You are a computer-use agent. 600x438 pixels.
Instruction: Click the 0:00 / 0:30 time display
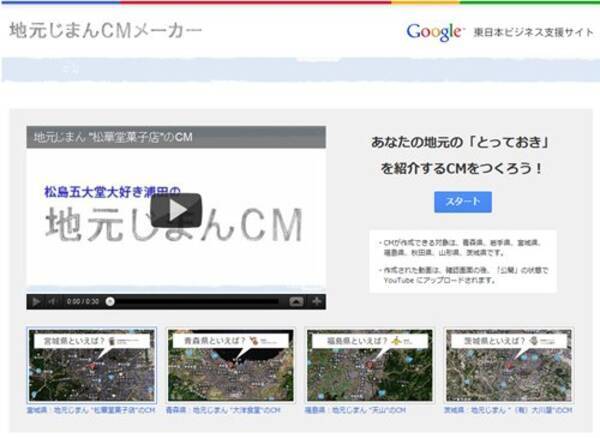click(x=83, y=301)
